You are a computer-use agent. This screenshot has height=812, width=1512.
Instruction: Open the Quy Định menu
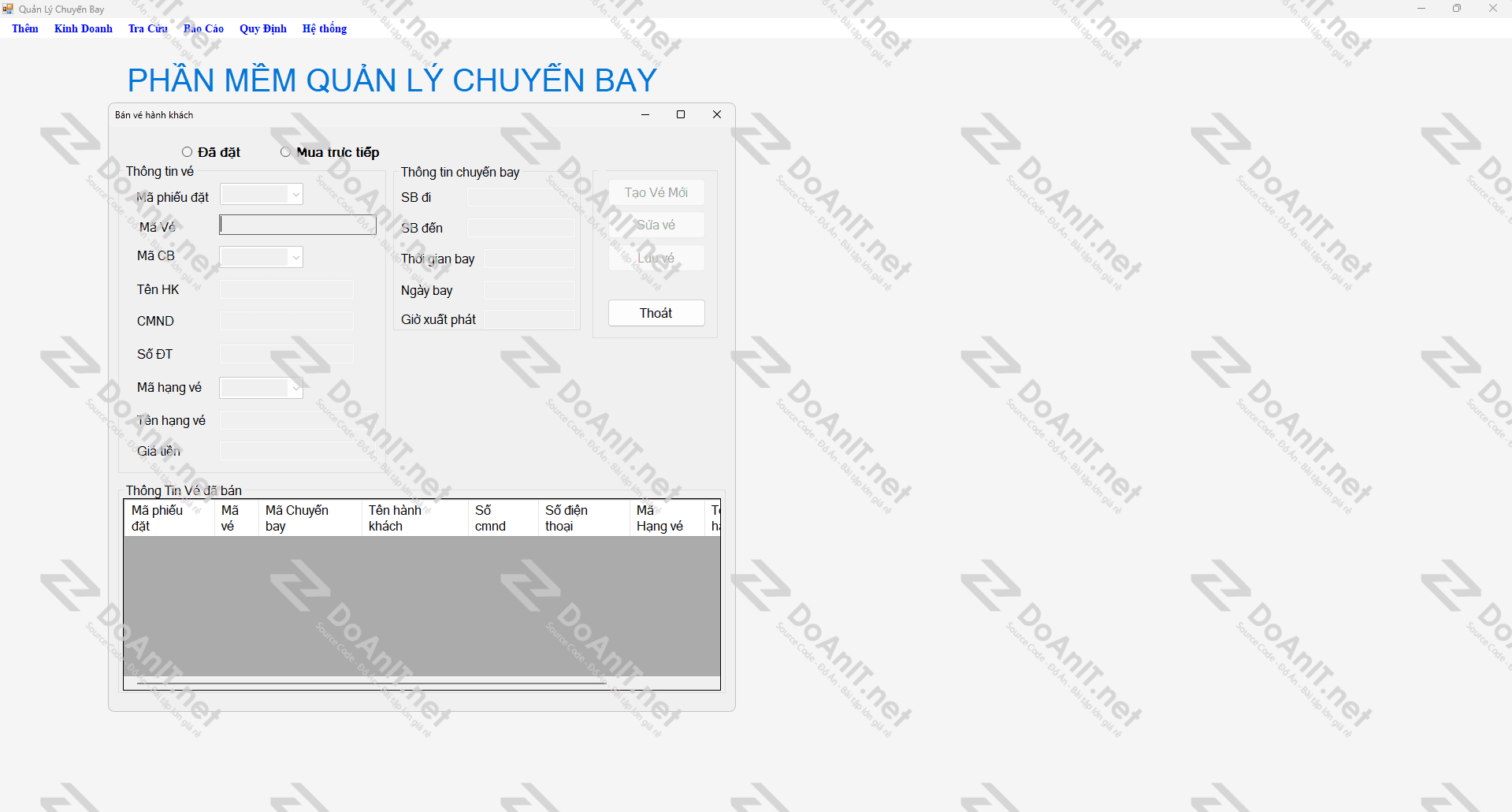tap(263, 28)
